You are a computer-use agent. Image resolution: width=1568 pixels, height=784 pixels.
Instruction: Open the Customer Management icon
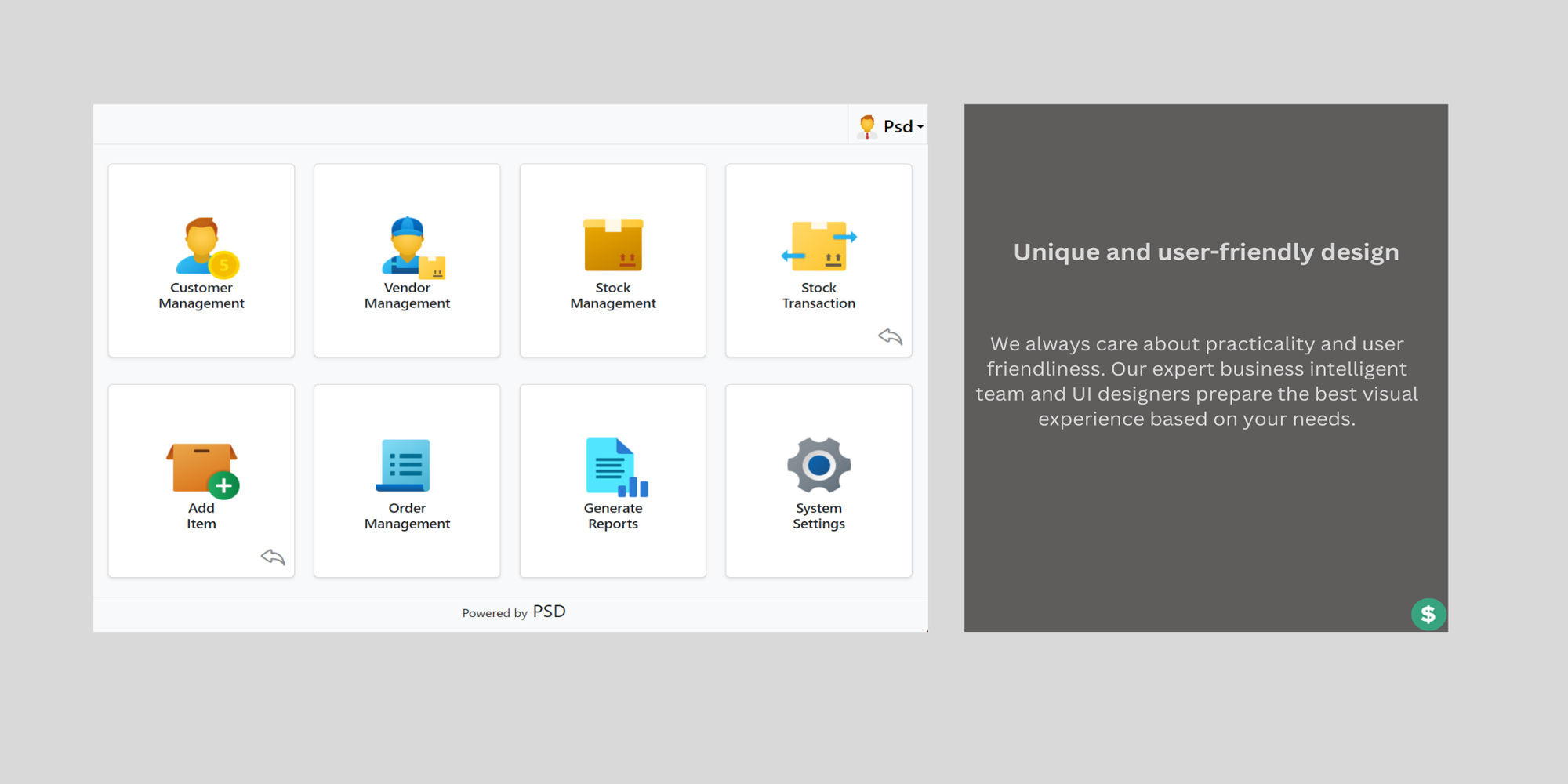207,247
